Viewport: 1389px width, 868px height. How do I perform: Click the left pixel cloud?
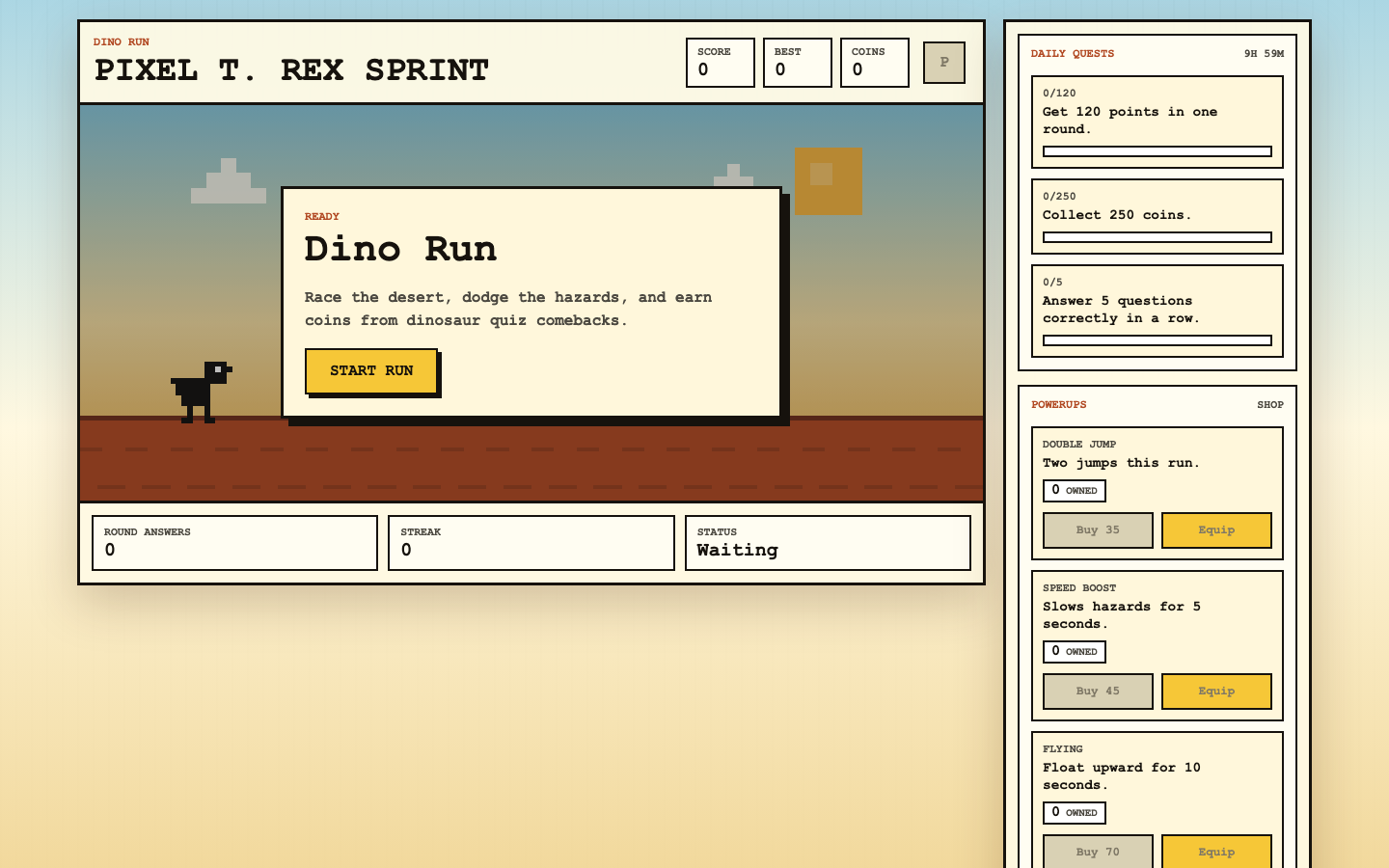click(229, 181)
